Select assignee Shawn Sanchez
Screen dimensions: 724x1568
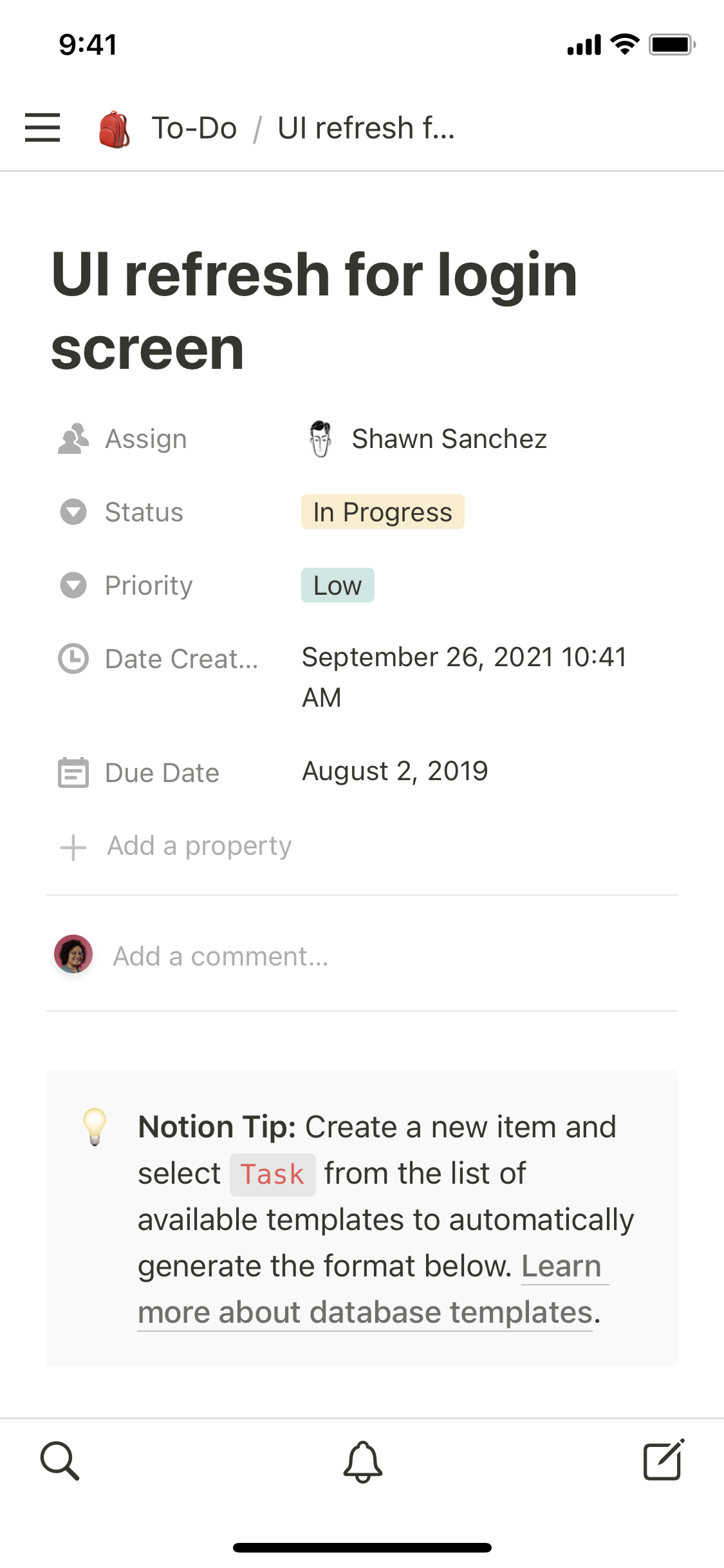point(449,439)
